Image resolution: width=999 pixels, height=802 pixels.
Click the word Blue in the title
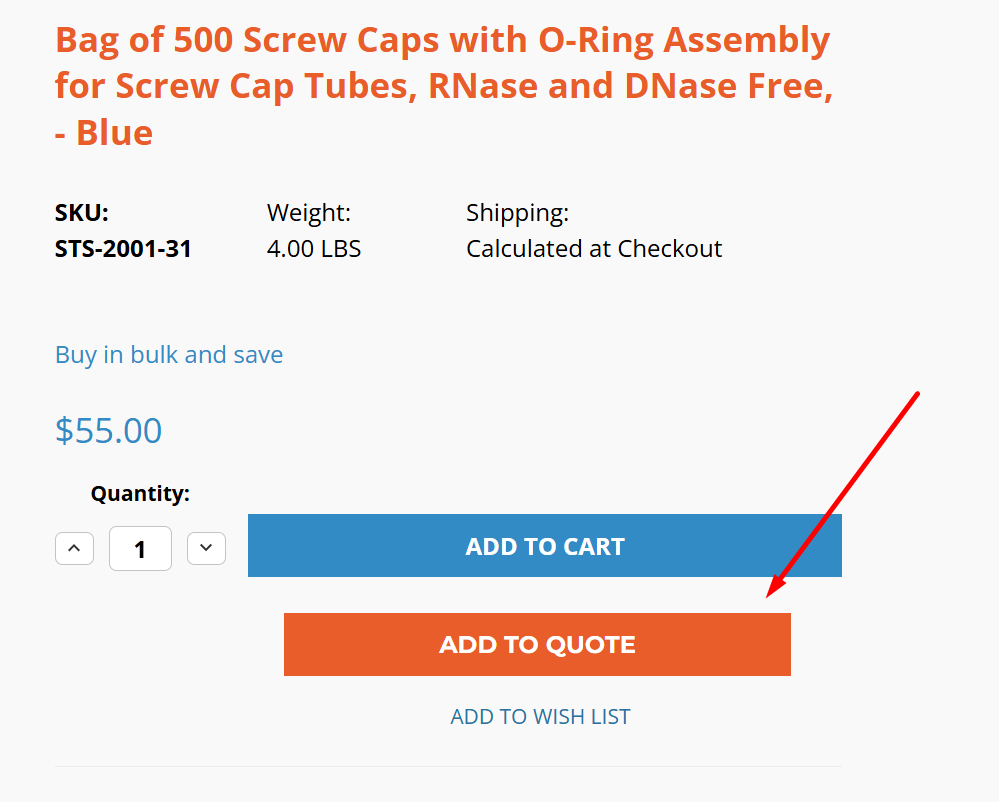[x=115, y=133]
